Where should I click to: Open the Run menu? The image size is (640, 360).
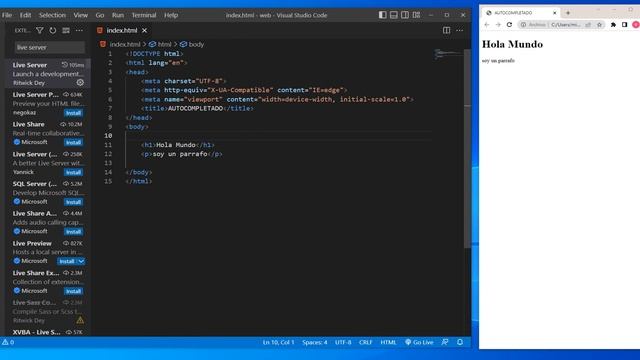click(118, 15)
